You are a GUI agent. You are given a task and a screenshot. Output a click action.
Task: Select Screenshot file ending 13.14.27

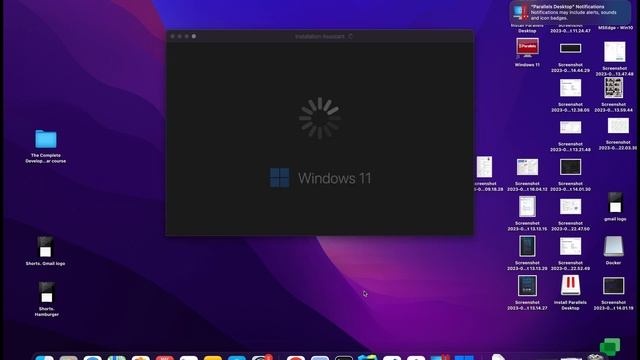[527, 286]
